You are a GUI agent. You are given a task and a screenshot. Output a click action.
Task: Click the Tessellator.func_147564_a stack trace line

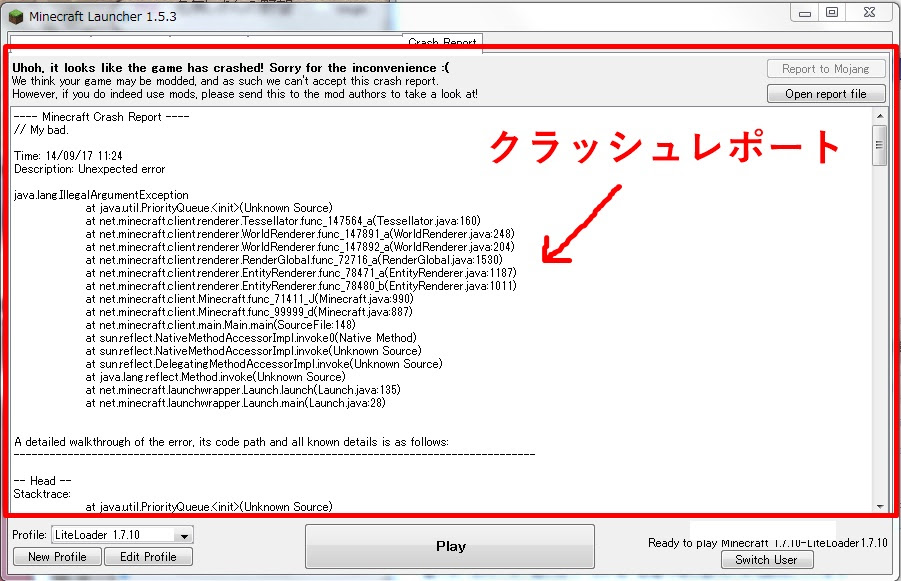[283, 221]
